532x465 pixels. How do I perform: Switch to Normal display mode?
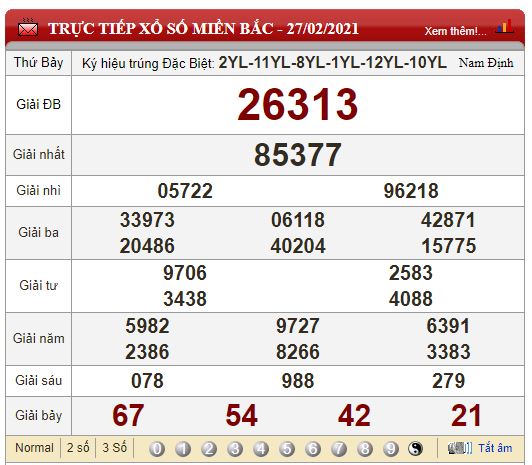point(34,448)
